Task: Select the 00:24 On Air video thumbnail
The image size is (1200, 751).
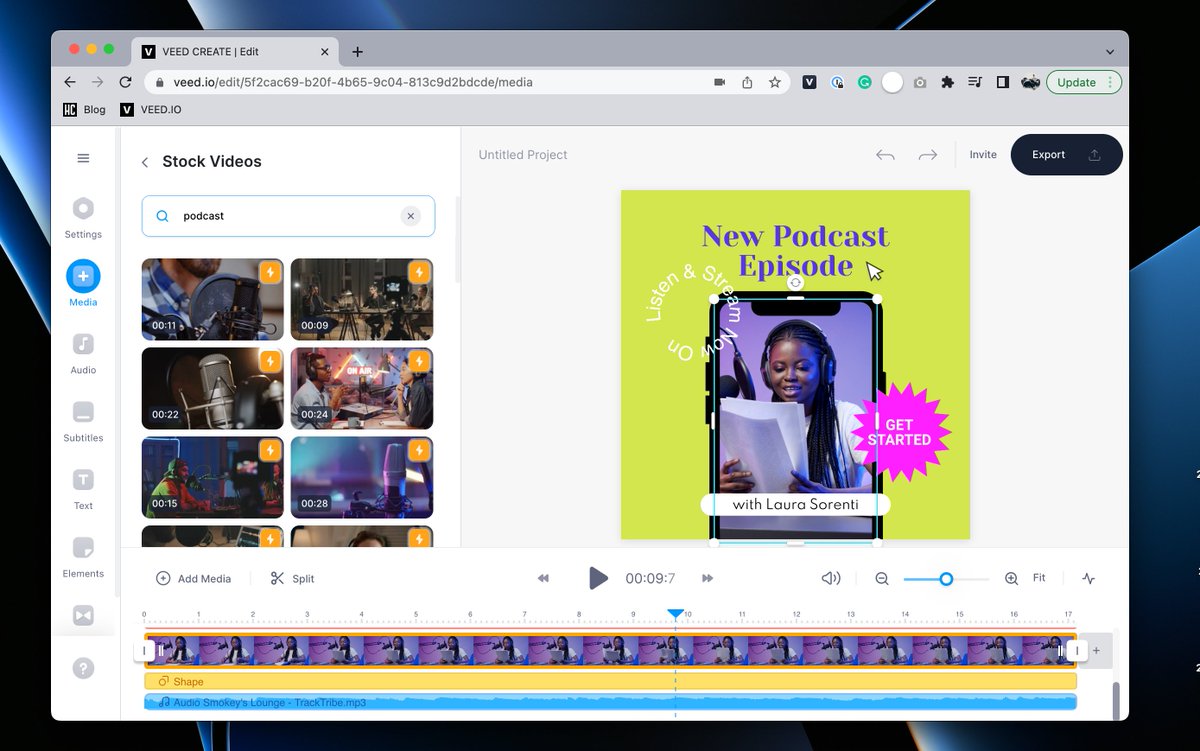Action: pyautogui.click(x=362, y=388)
